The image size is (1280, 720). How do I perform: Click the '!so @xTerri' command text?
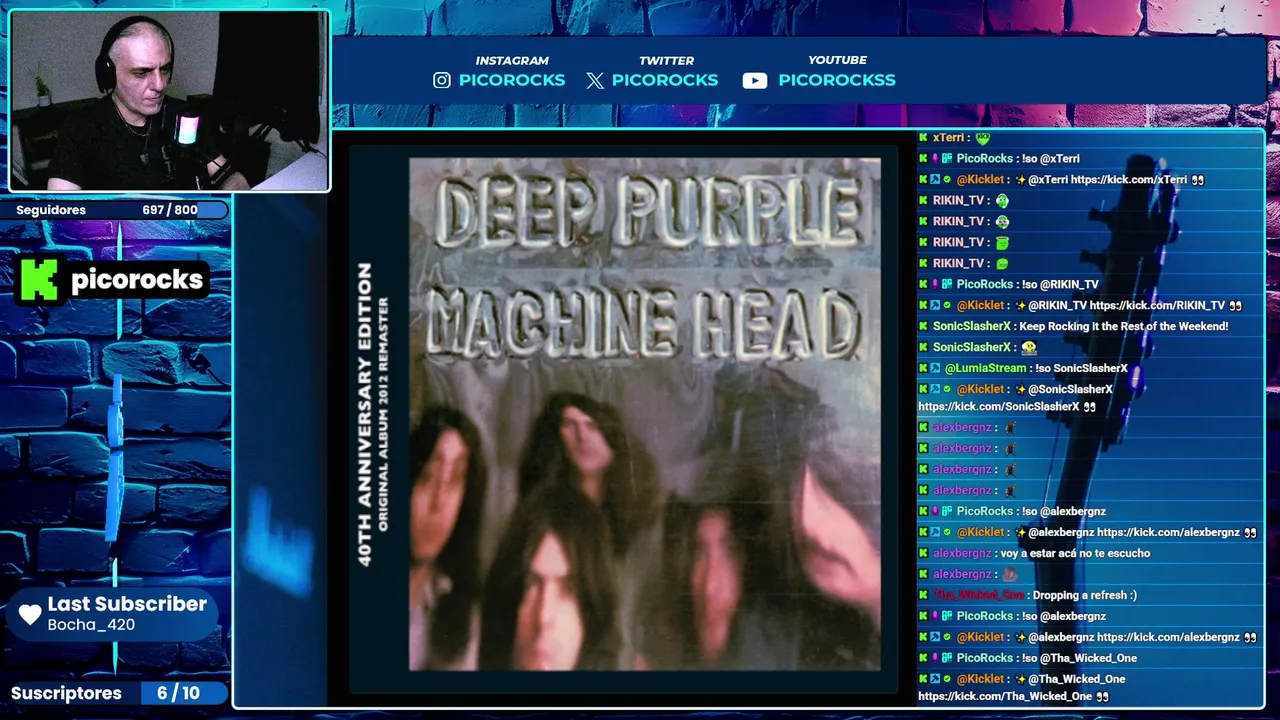pos(1051,159)
